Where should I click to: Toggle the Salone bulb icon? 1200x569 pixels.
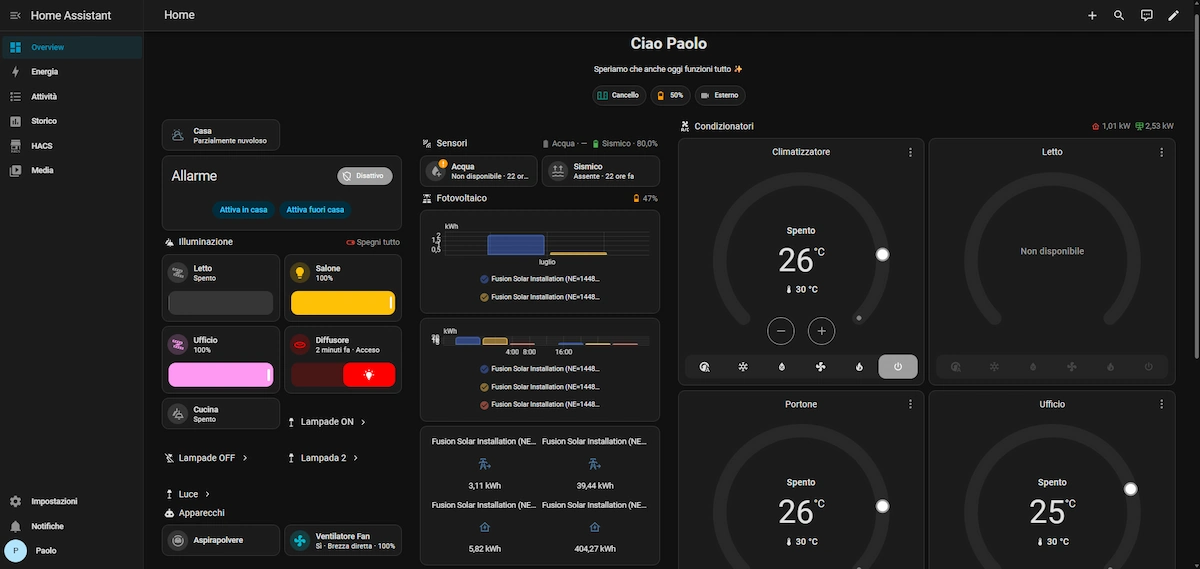click(300, 272)
